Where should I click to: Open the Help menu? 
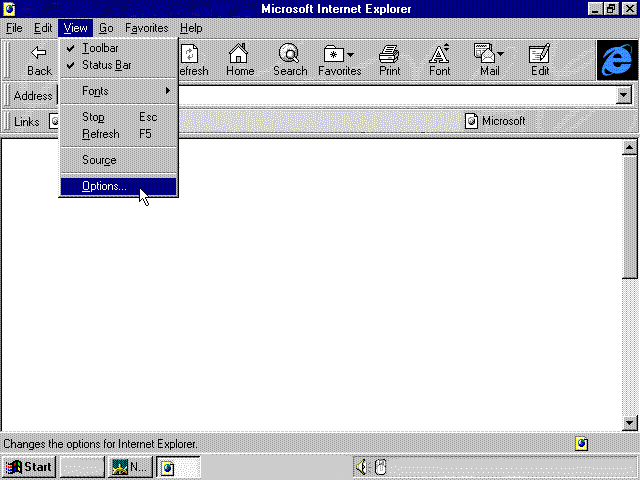tap(191, 28)
